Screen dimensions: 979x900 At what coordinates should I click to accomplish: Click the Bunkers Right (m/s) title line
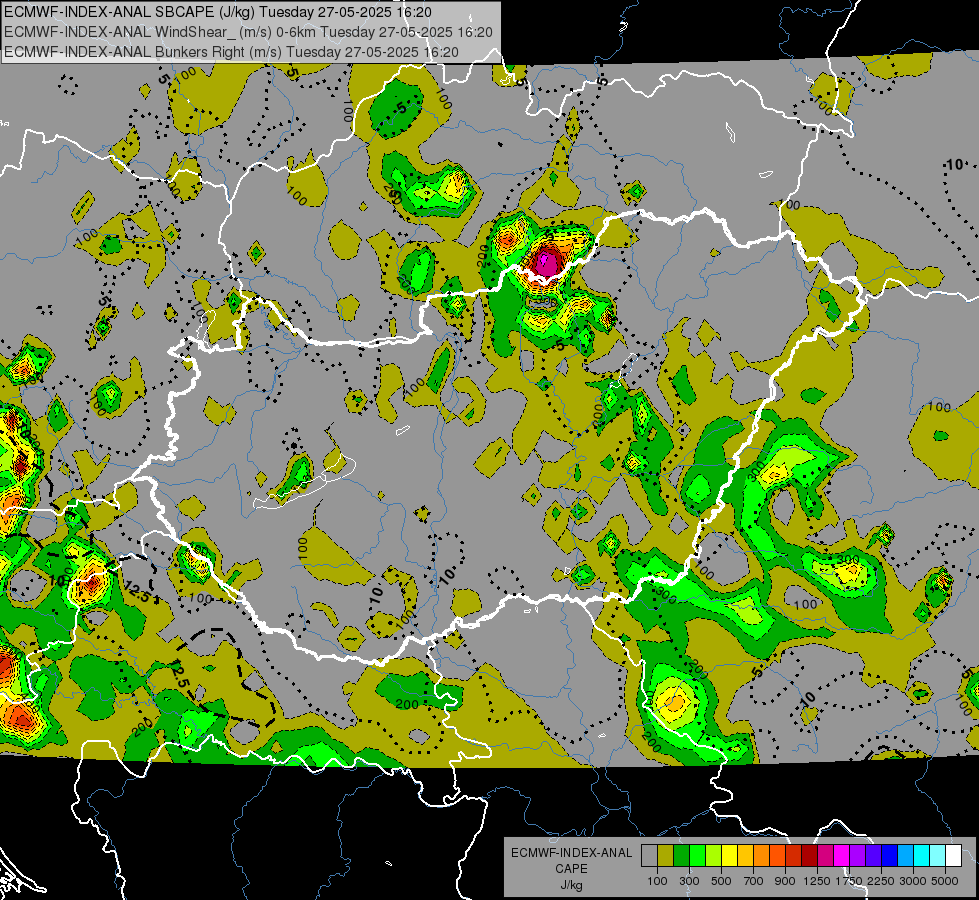tap(231, 52)
